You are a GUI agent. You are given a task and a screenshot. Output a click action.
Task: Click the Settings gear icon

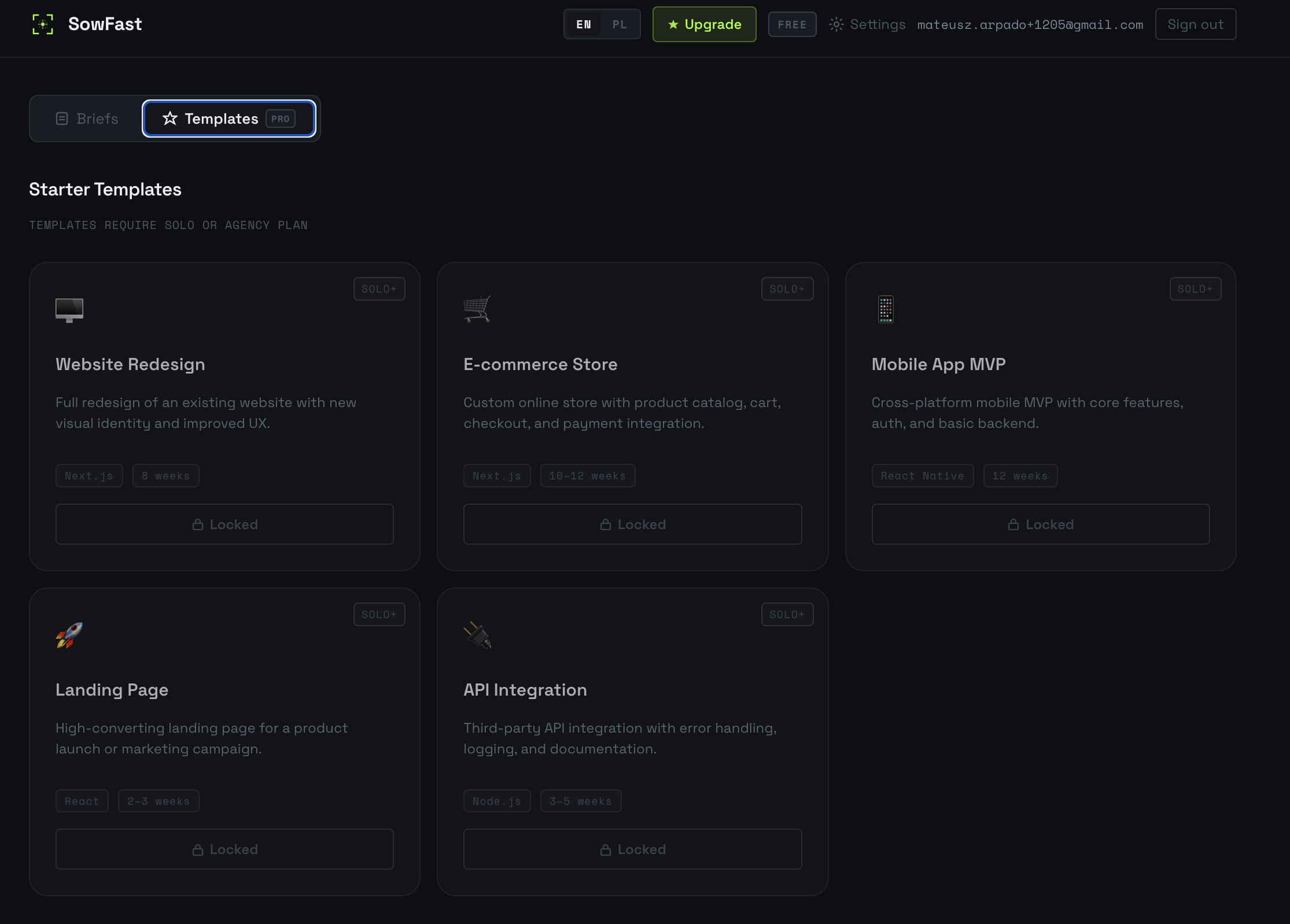pyautogui.click(x=836, y=24)
